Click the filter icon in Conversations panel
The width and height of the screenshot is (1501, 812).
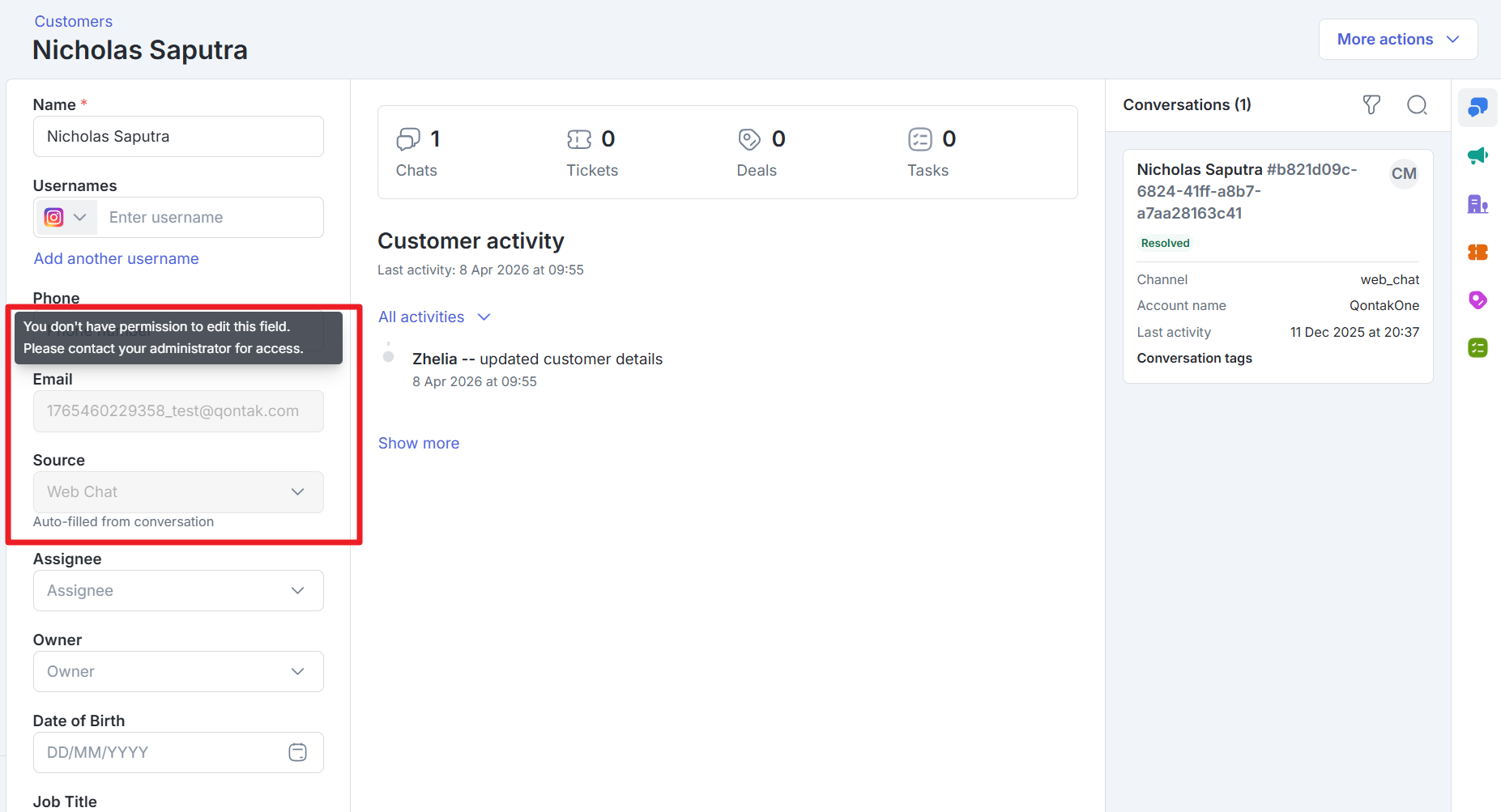[x=1371, y=105]
